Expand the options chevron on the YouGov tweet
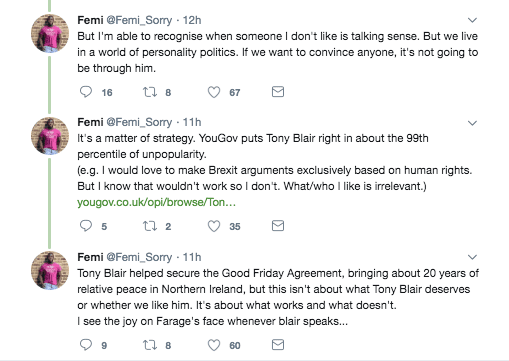 [x=472, y=123]
